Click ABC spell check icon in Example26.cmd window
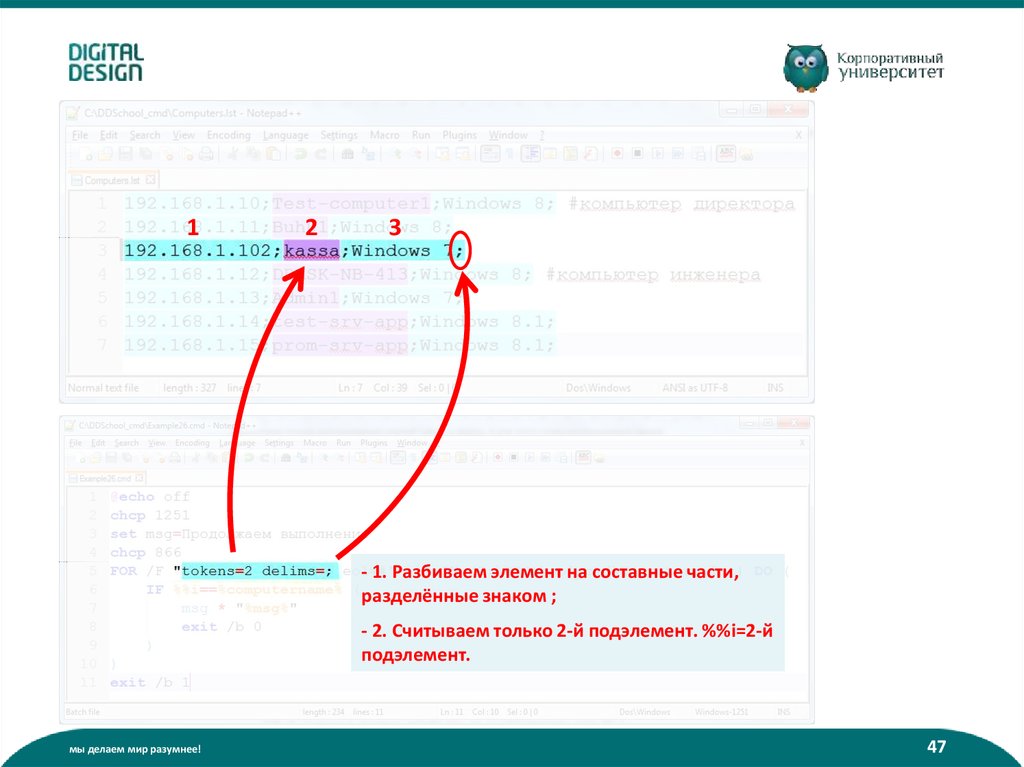This screenshot has height=767, width=1024. click(x=583, y=457)
